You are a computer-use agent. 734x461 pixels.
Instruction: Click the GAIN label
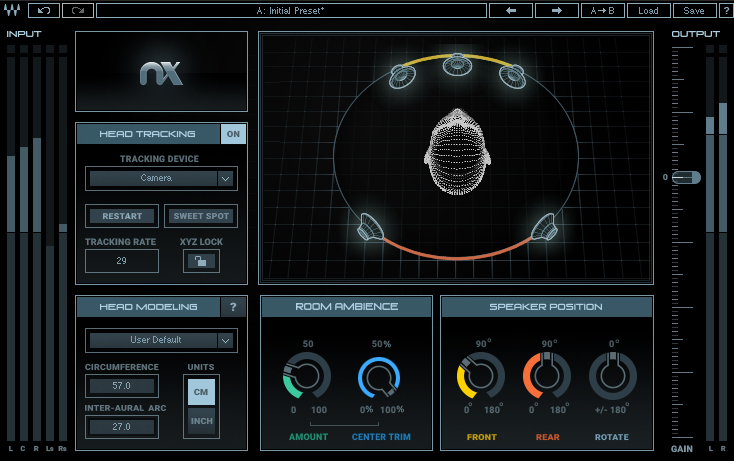[682, 449]
